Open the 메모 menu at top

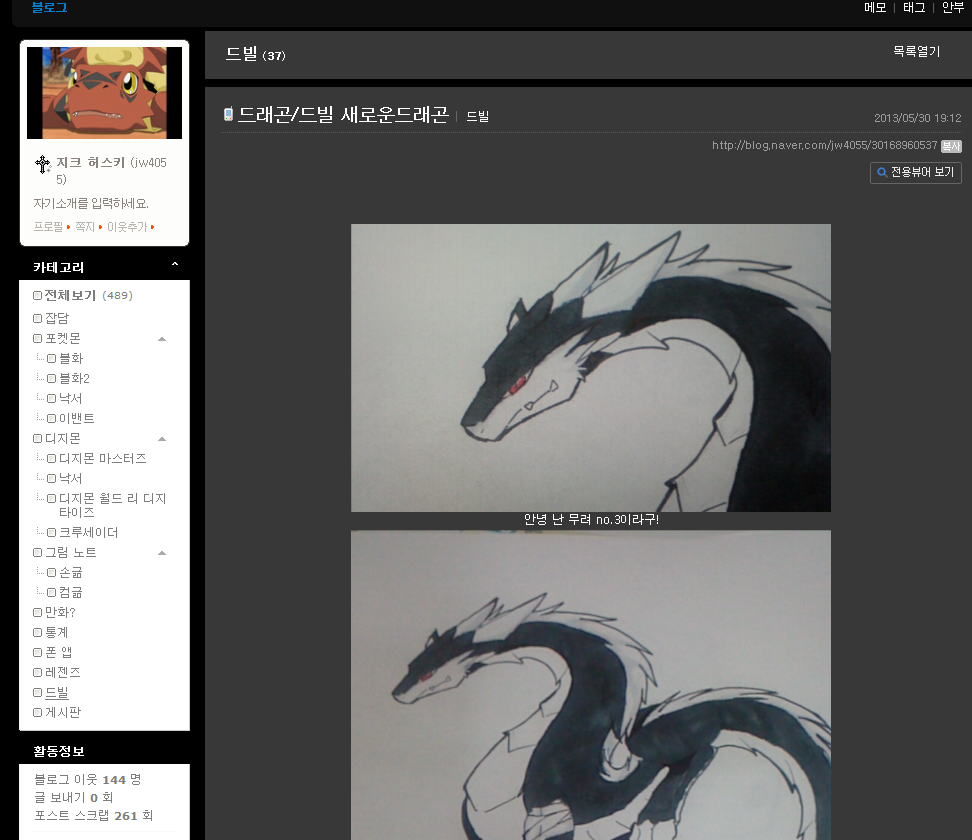[x=875, y=8]
